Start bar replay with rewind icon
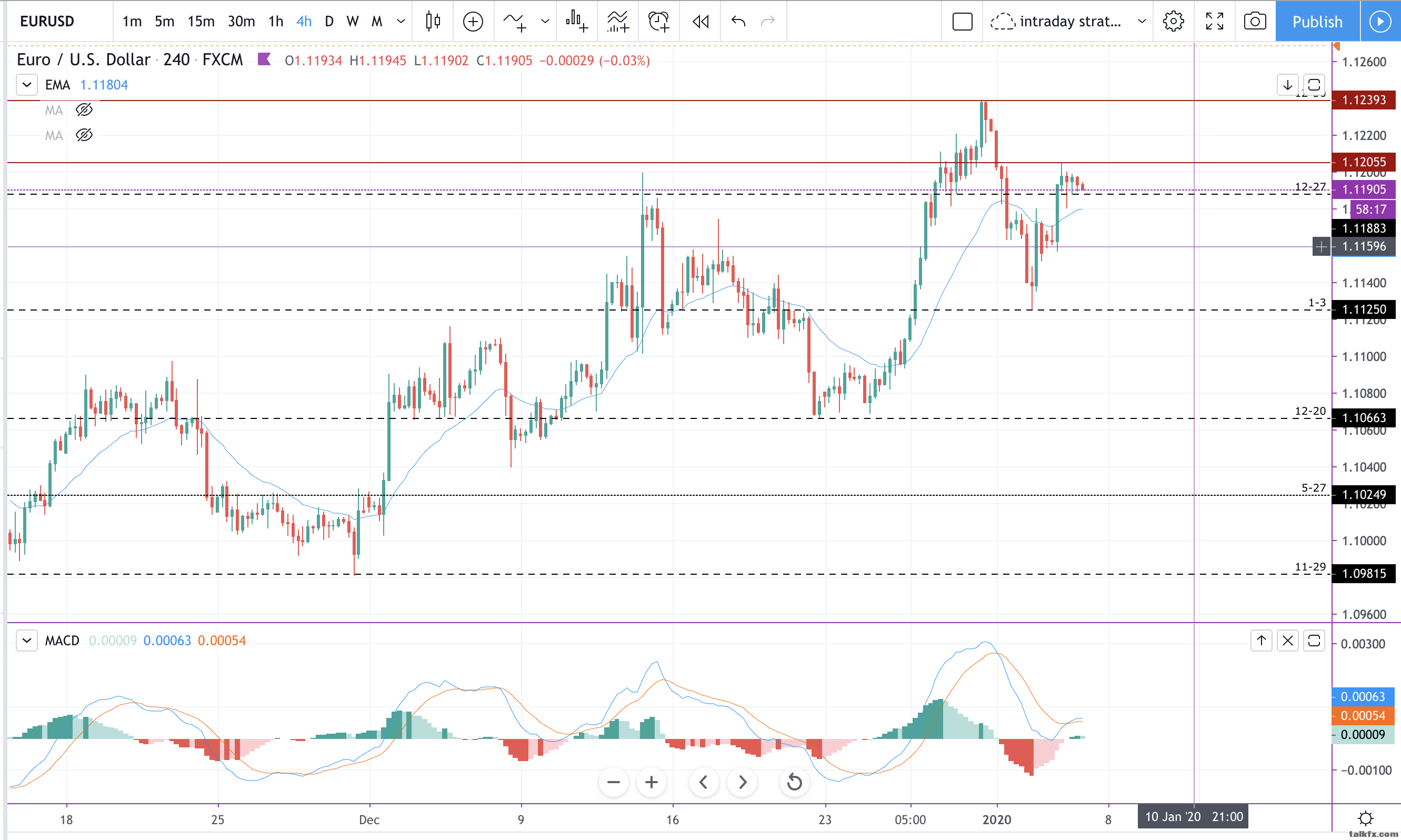 coord(700,22)
